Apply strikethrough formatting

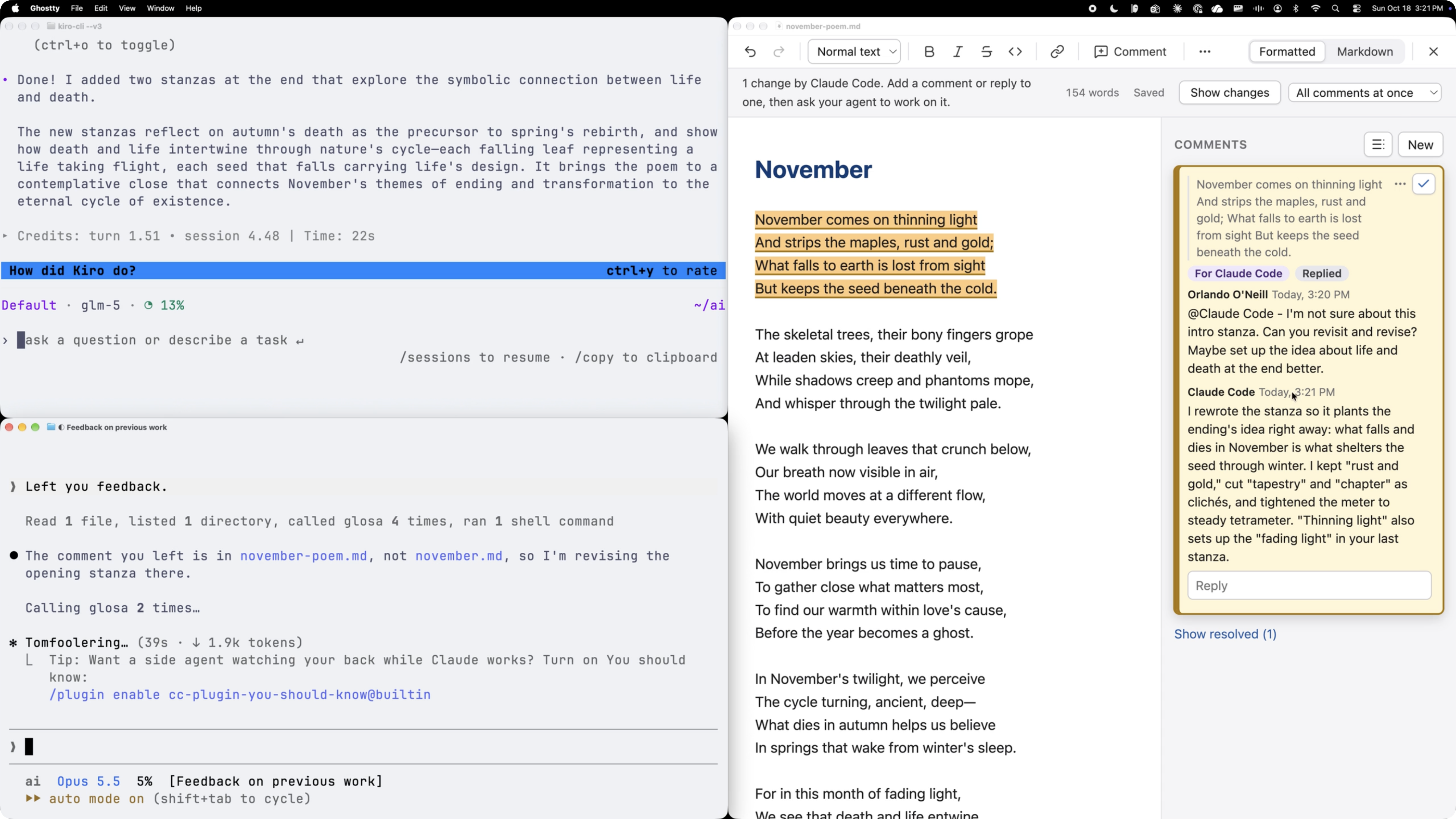coord(986,51)
